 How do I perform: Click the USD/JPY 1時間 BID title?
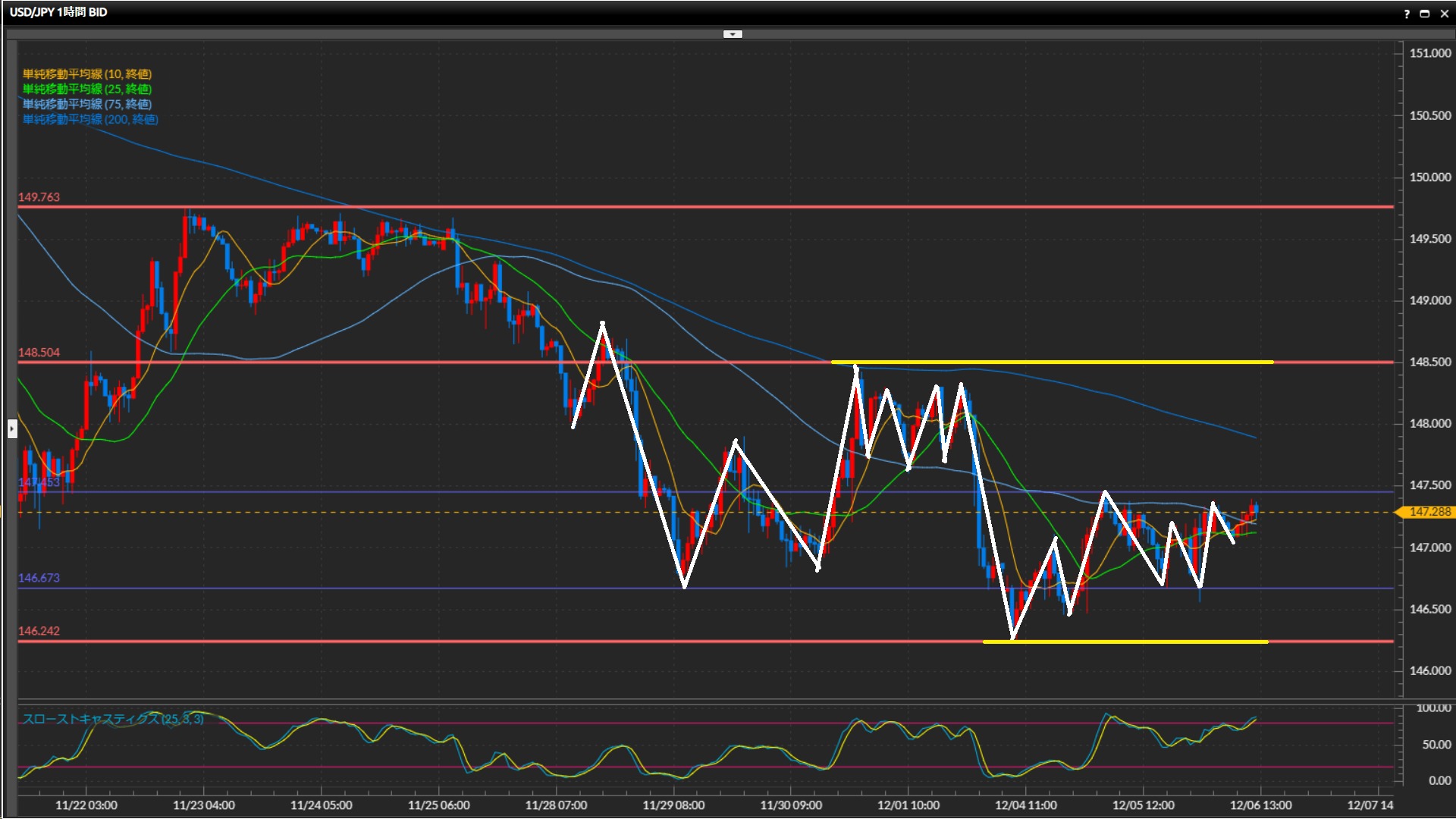58,12
